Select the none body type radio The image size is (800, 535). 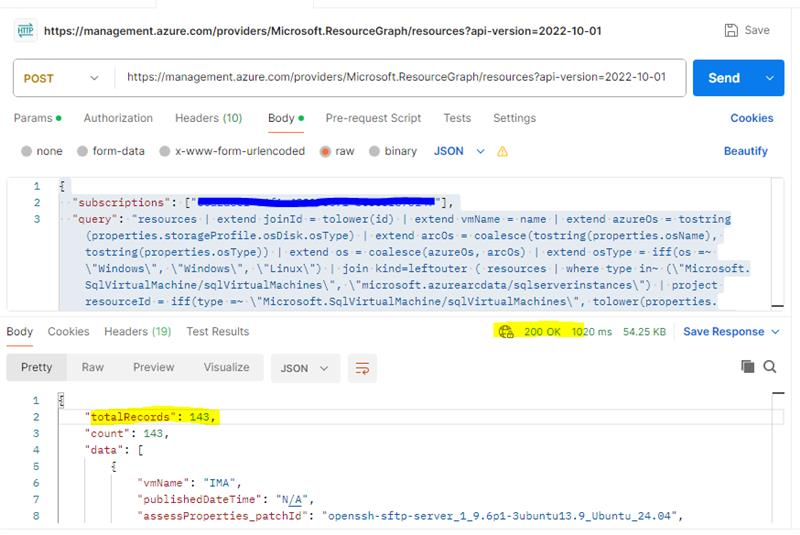[x=27, y=151]
